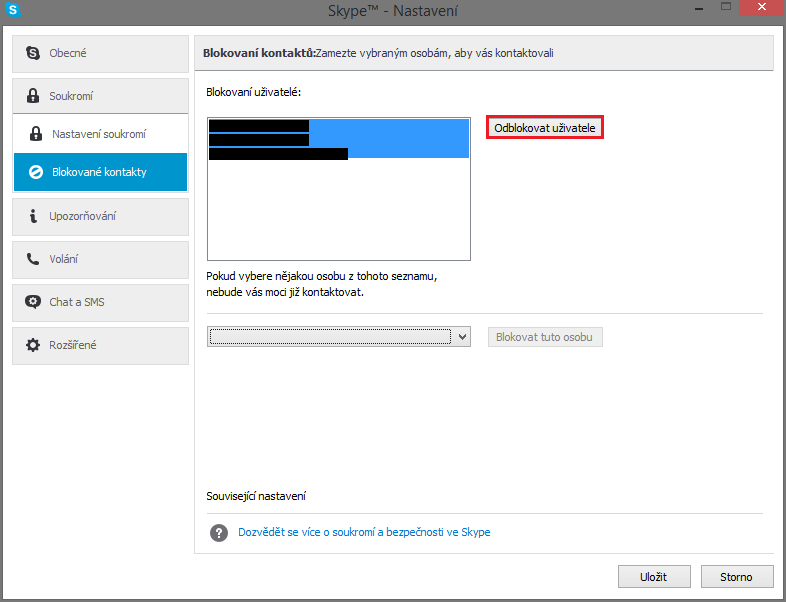Open the Obecné settings section
Viewport: 786px width, 602px height.
100,54
